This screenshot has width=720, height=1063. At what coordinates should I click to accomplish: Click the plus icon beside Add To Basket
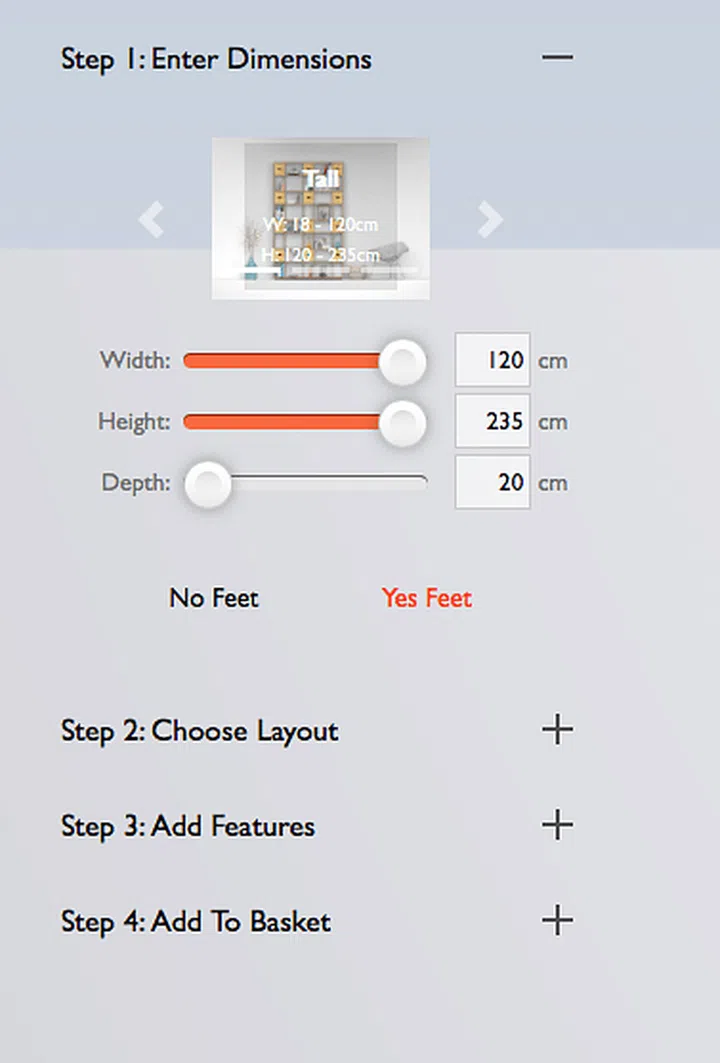coord(557,920)
